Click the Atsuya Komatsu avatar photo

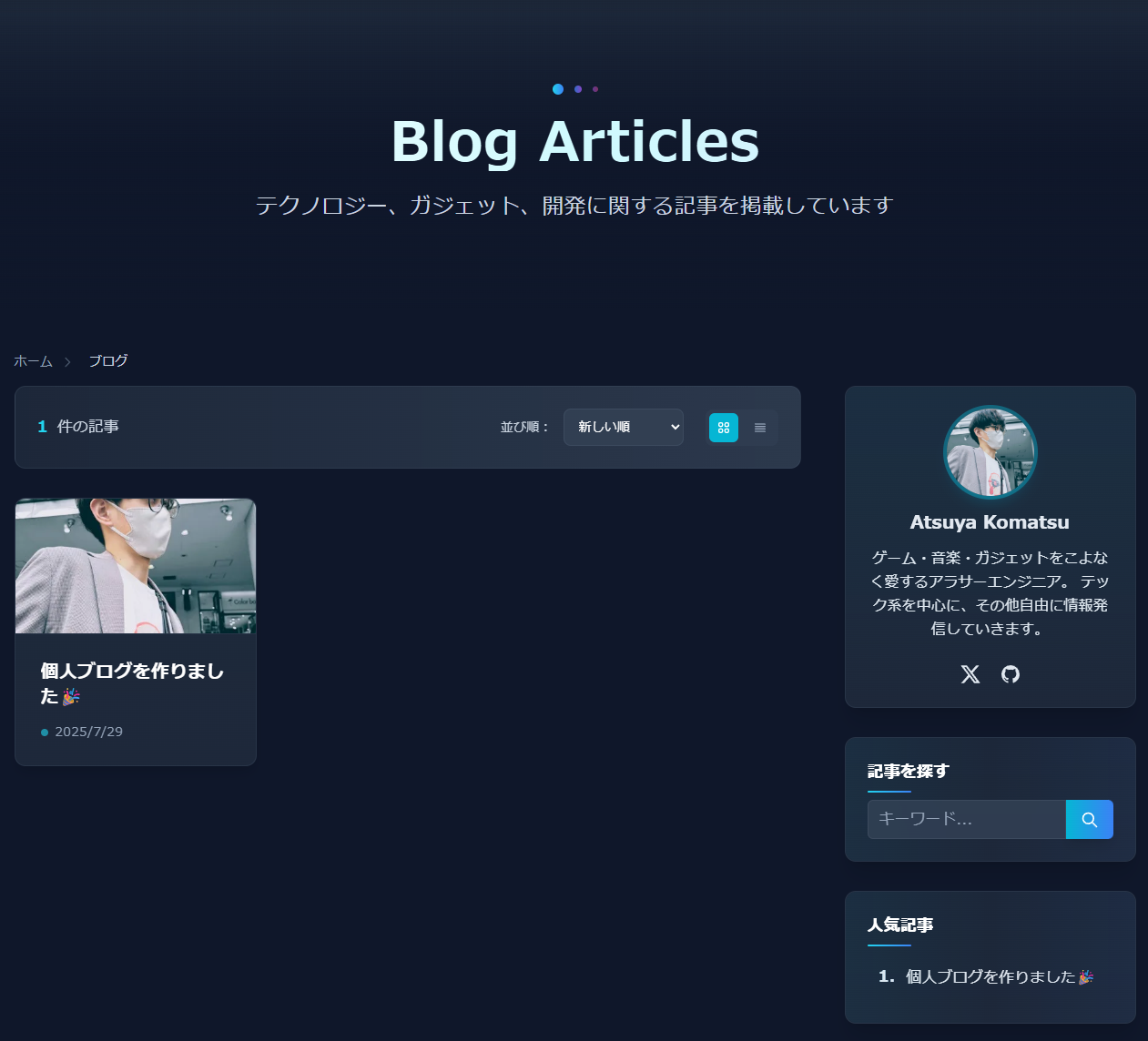(x=991, y=452)
